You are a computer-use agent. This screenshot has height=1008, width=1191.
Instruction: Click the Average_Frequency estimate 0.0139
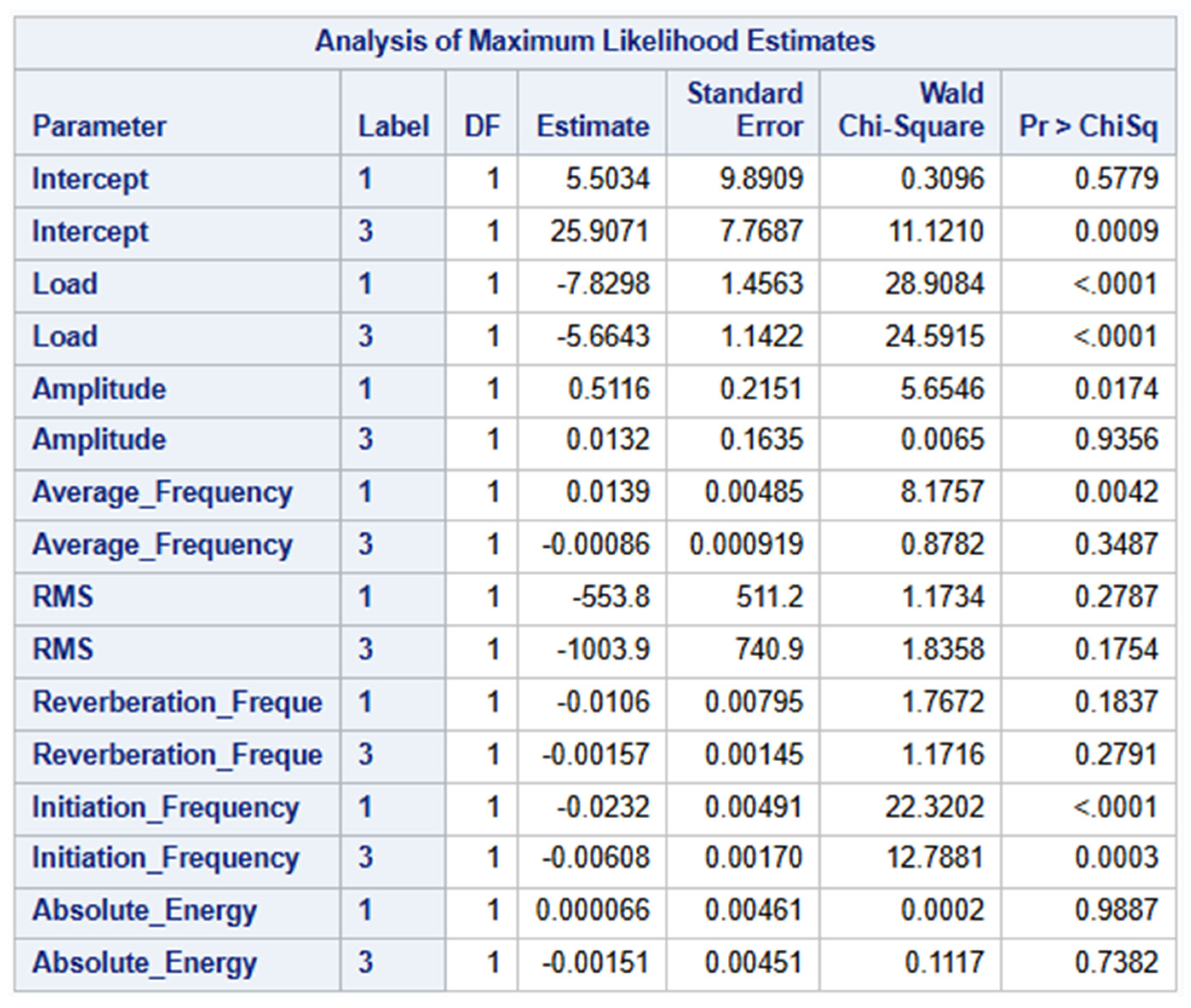click(x=608, y=493)
